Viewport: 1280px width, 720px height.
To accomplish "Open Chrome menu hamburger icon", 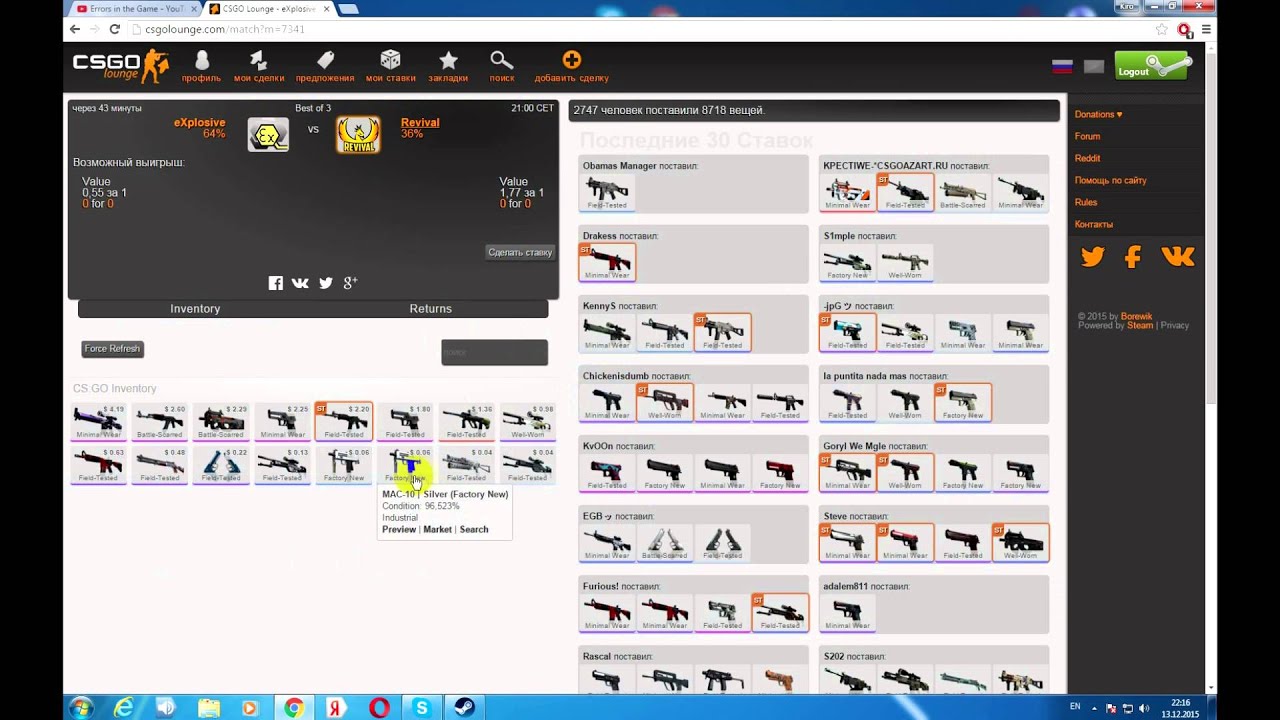I will tap(1207, 30).
